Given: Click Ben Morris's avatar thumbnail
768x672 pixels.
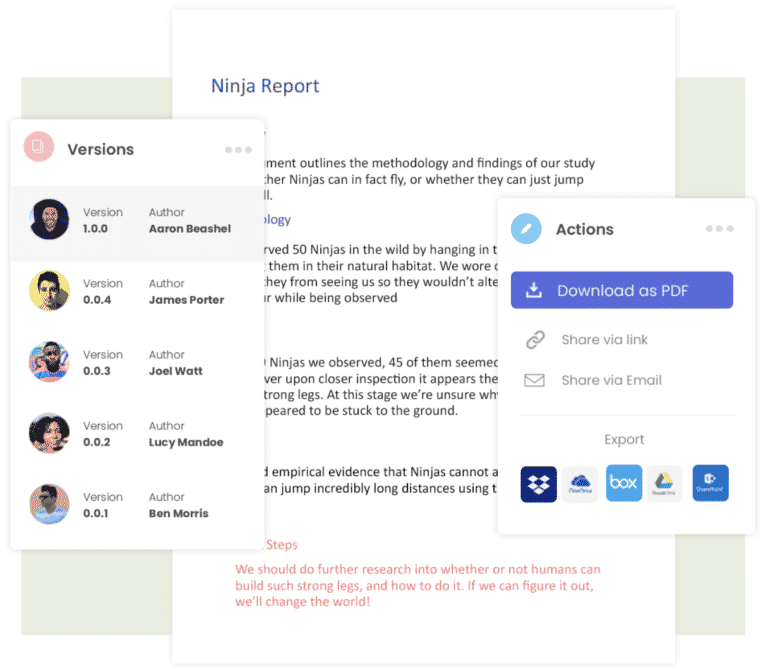Looking at the screenshot, I should (x=50, y=505).
